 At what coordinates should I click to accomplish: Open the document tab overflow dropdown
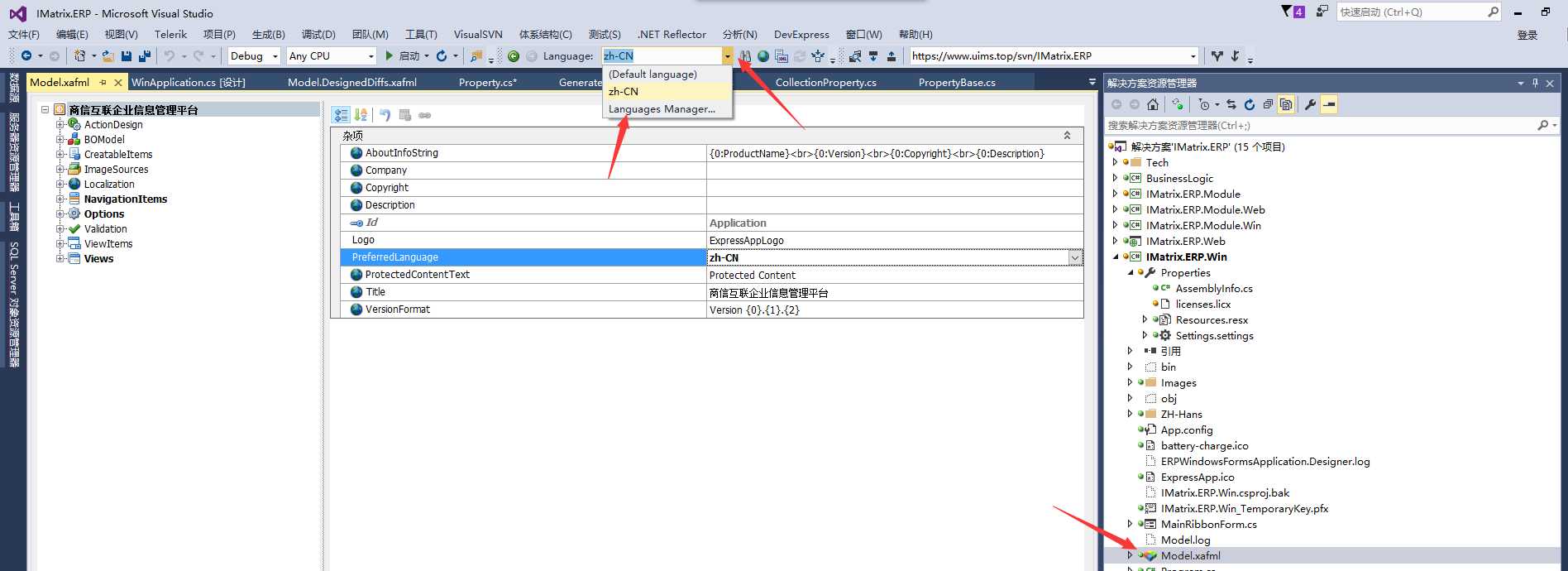1092,82
